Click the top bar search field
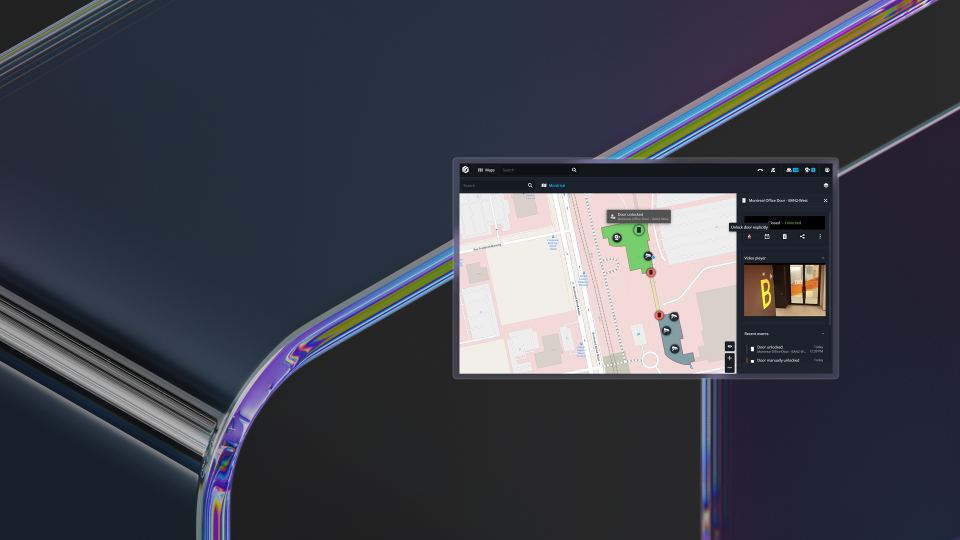The image size is (960, 540). click(535, 170)
